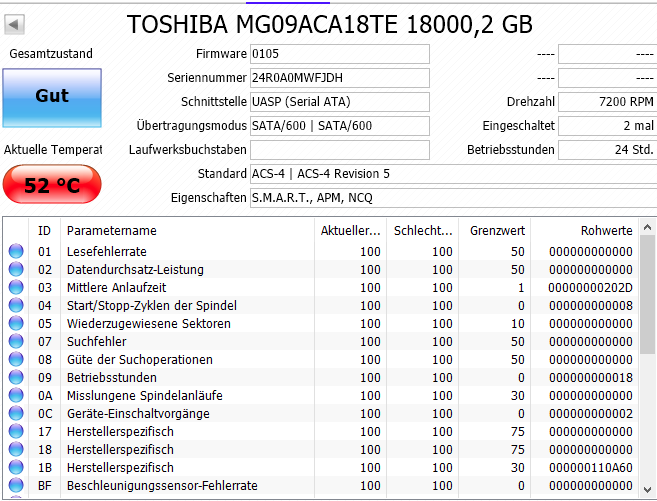
Task: Click the status orb for Lesefehlerrate
Action: pos(16,251)
